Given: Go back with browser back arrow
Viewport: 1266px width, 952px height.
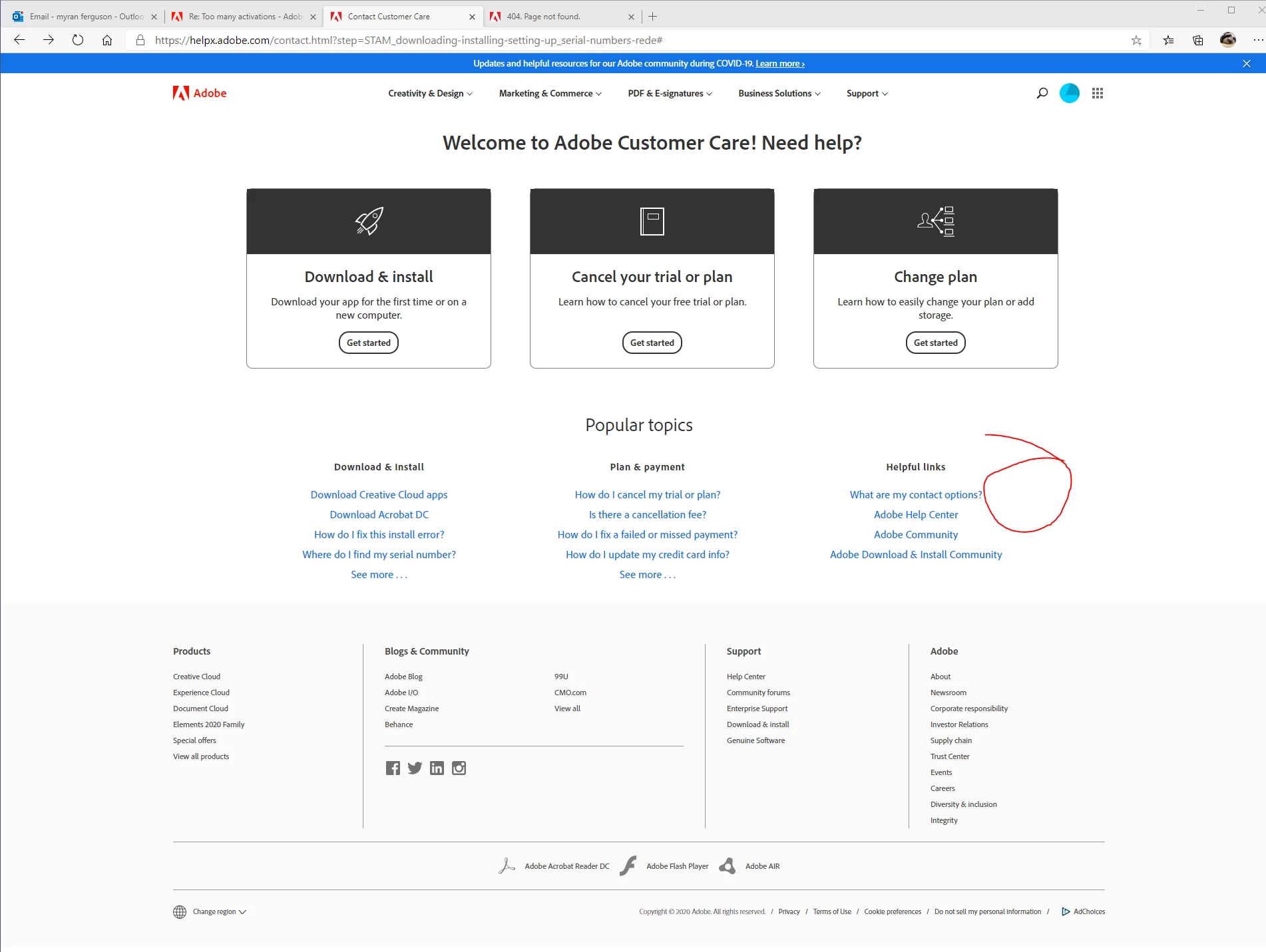Looking at the screenshot, I should [x=19, y=40].
